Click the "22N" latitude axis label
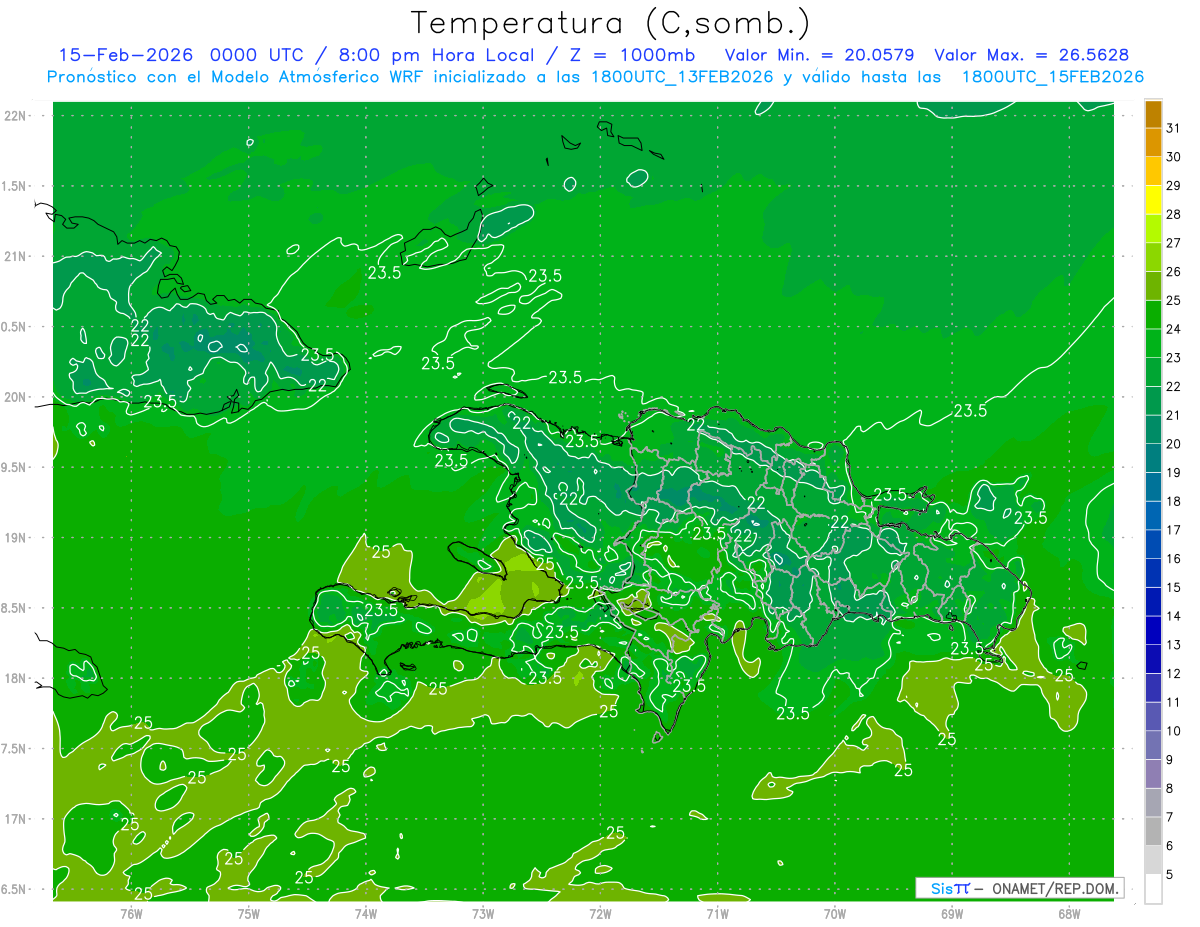The height and width of the screenshot is (927, 1200). point(16,116)
